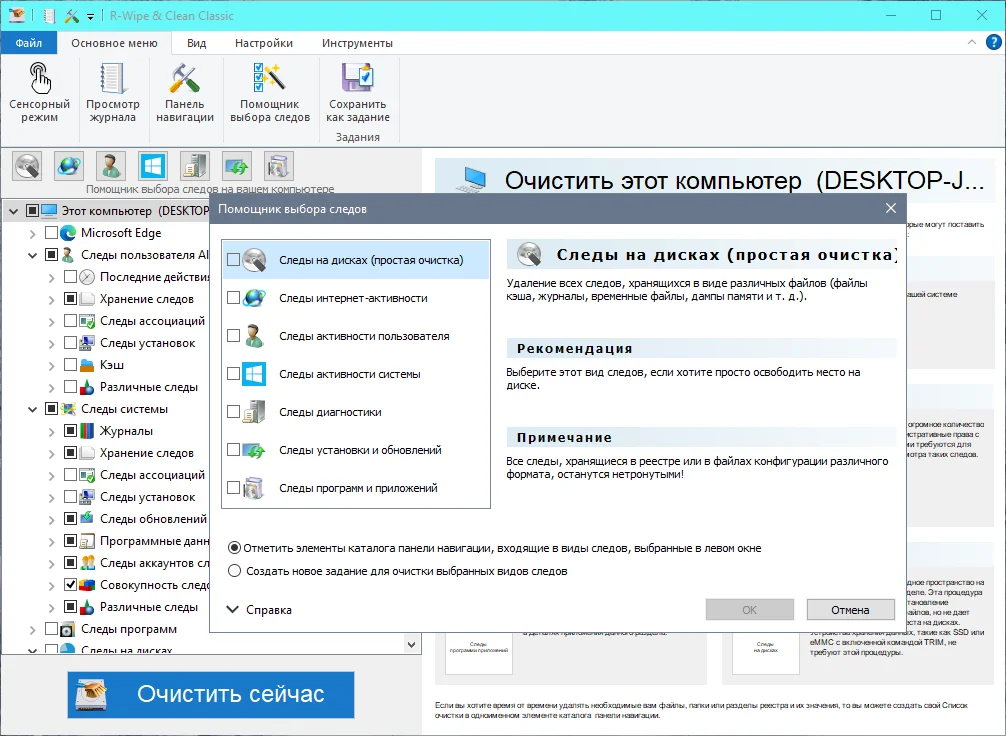
Task: Check the Следы активности системы box
Action: coord(234,373)
